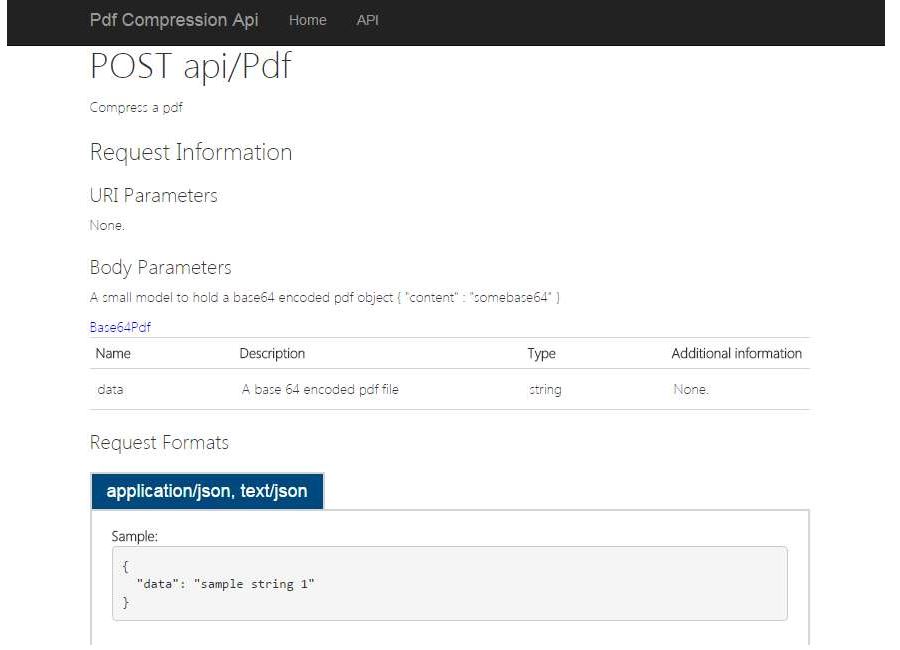Go to the Home nav item
The height and width of the screenshot is (650, 900).
(x=308, y=20)
